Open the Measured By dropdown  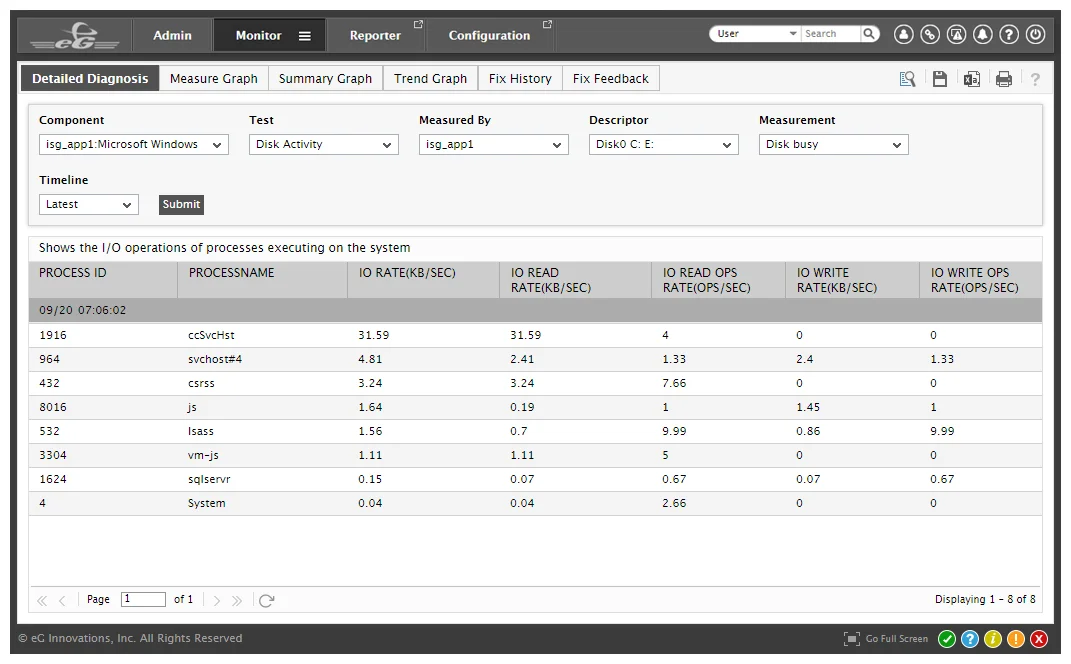click(x=494, y=145)
